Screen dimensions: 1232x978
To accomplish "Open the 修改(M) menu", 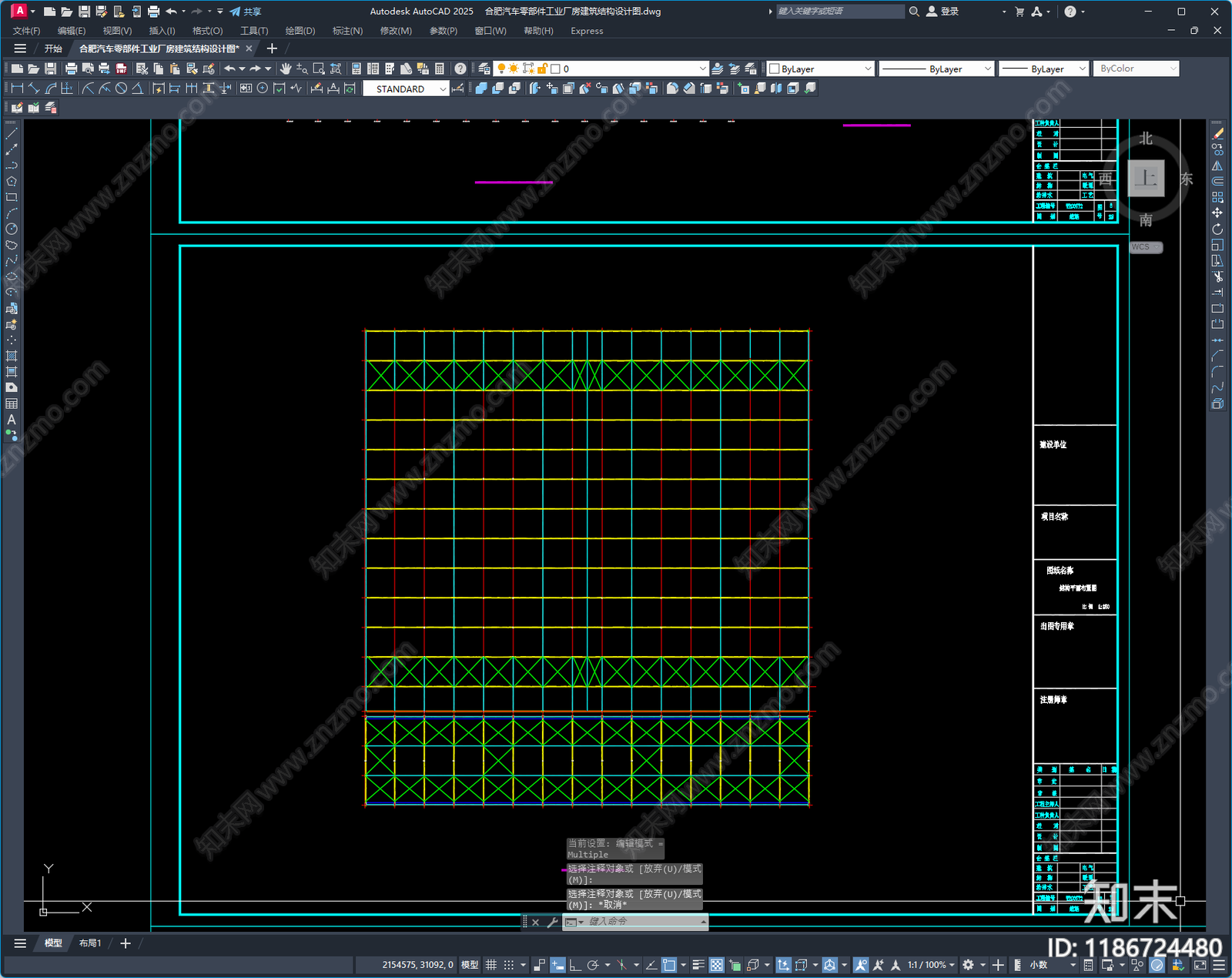I will [396, 31].
